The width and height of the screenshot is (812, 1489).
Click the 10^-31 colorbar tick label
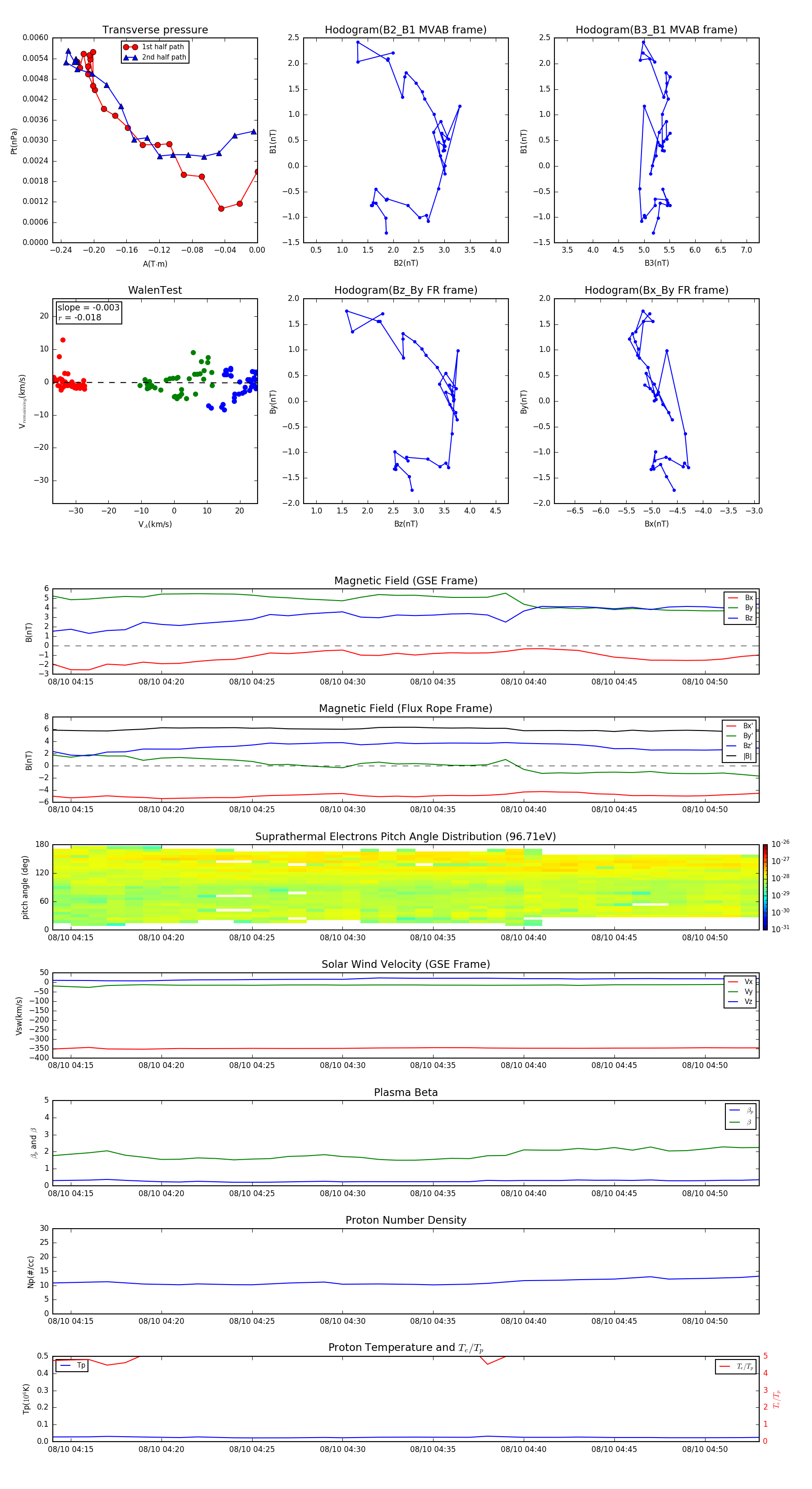(780, 929)
